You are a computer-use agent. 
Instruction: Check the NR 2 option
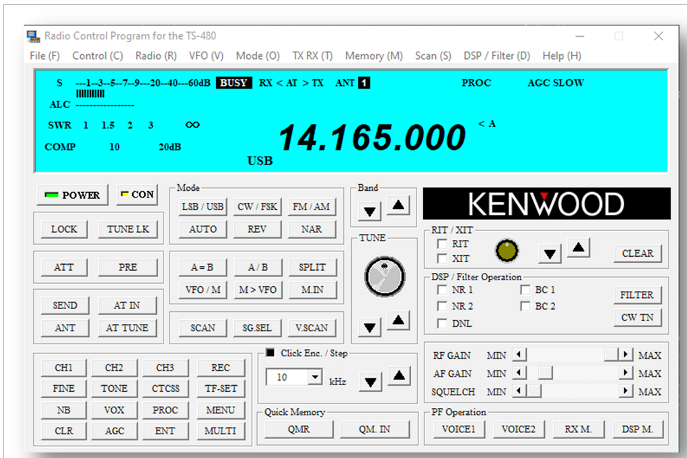442,306
